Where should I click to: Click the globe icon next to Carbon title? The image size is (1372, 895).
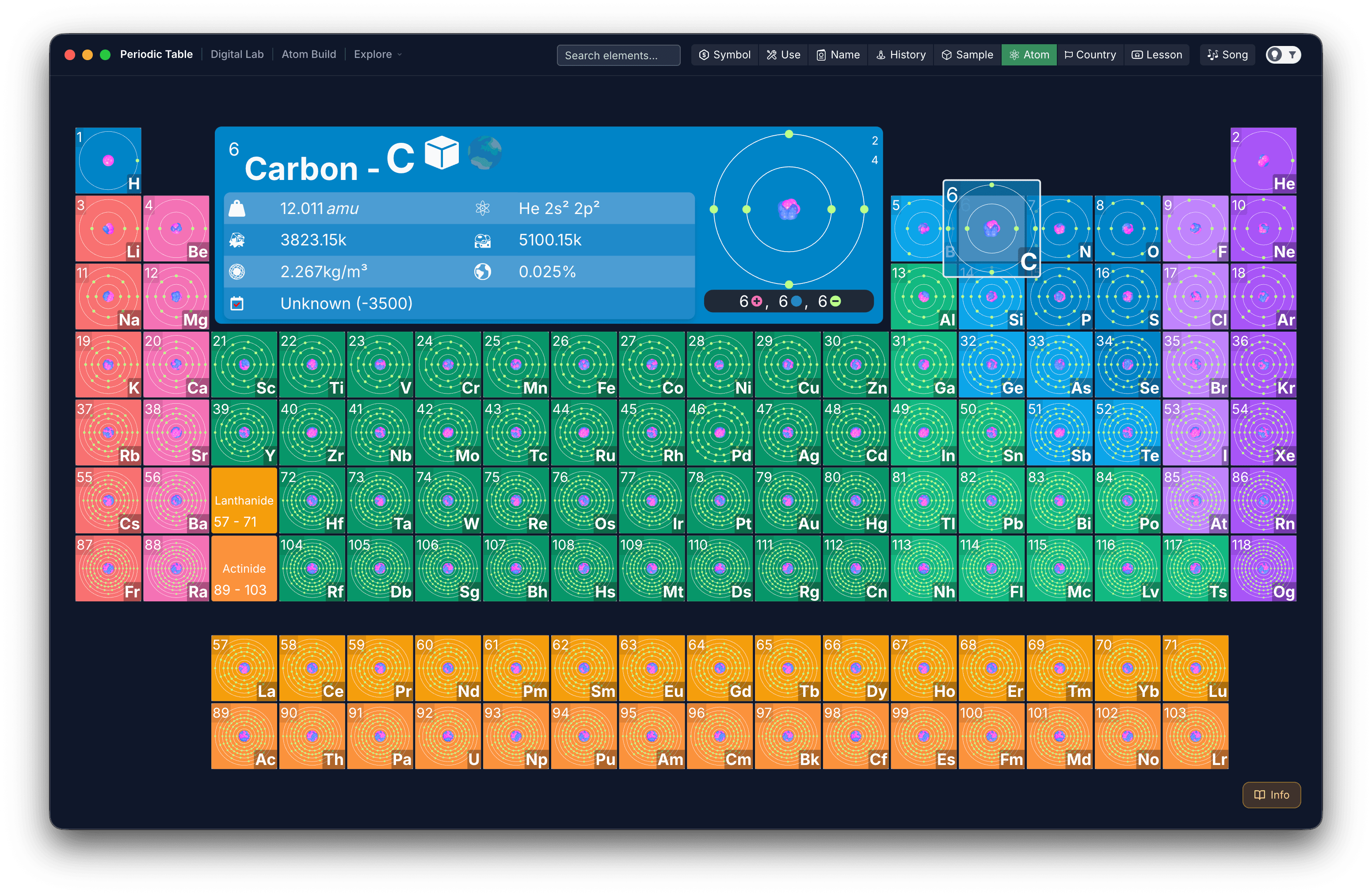click(484, 153)
